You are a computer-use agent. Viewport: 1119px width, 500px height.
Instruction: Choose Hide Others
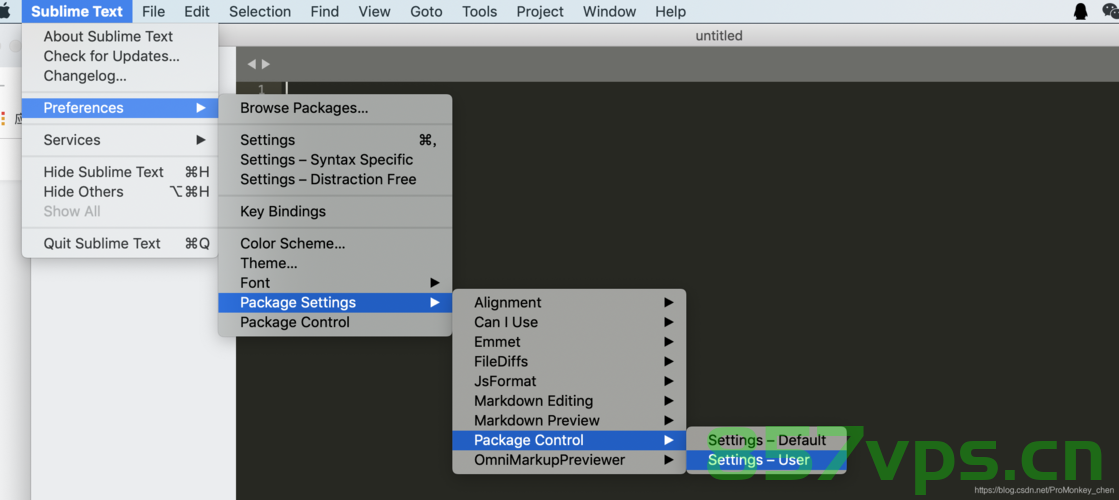(x=120, y=192)
